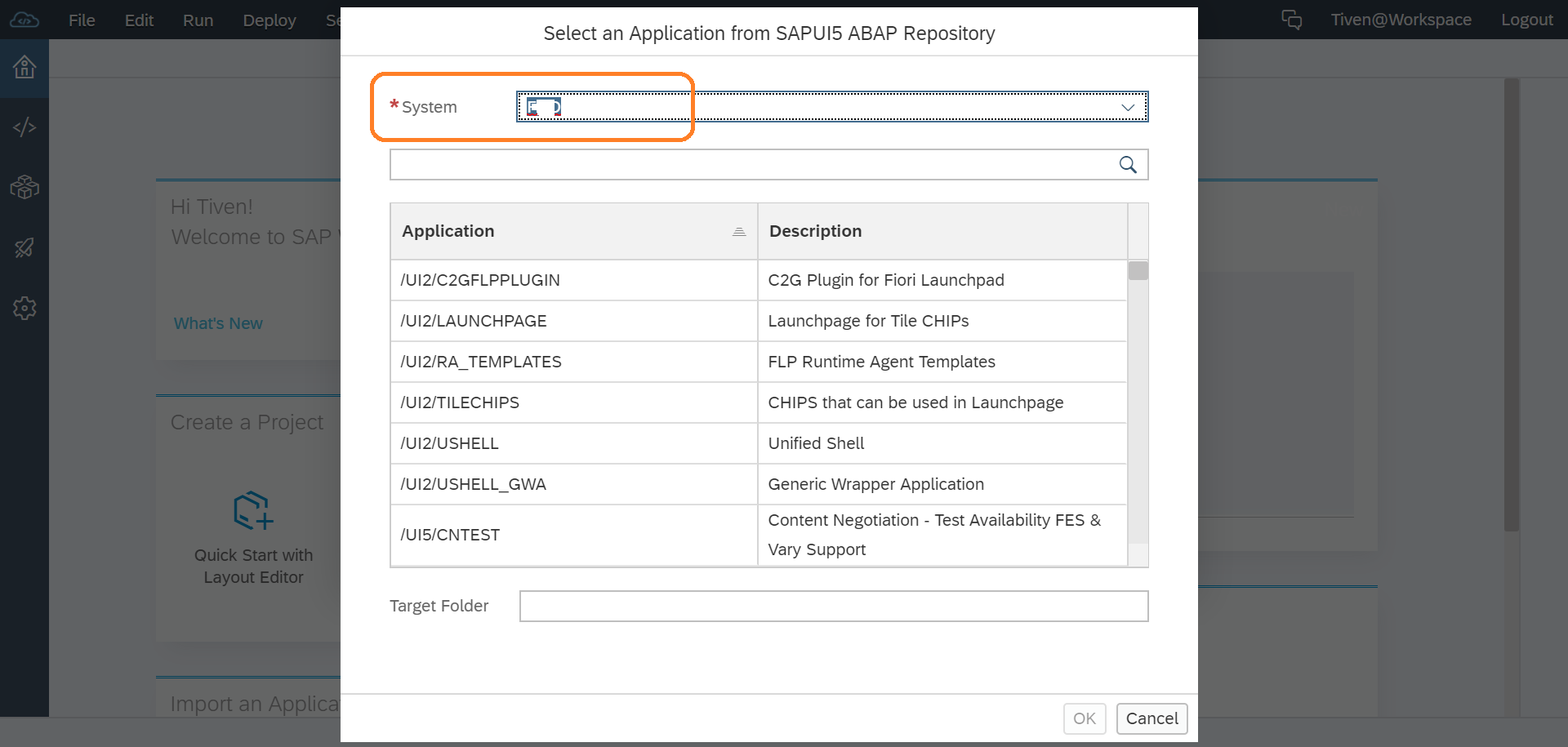The width and height of the screenshot is (1568, 747).
Task: Click the System combo box field
Action: 832,107
